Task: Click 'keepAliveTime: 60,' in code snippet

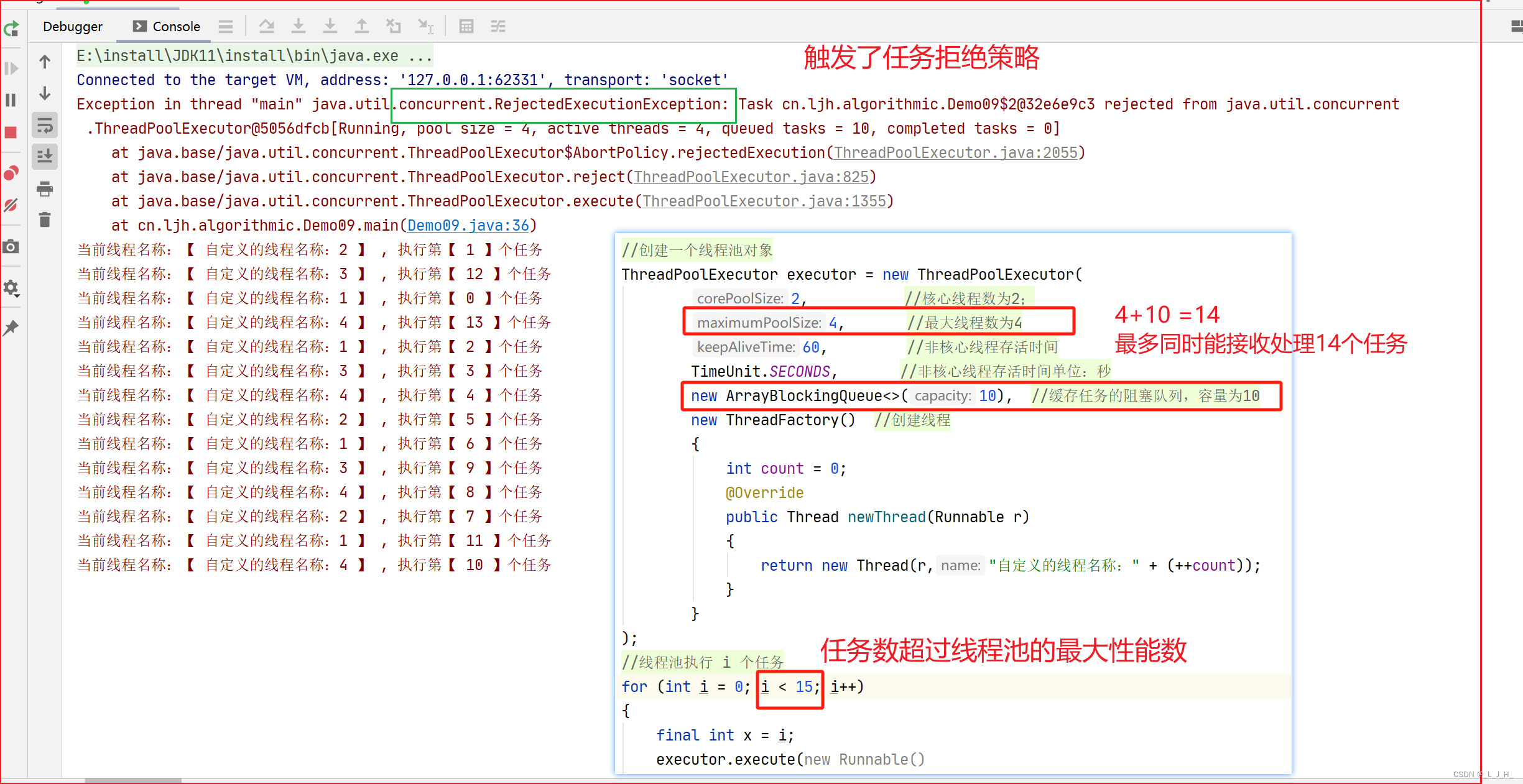Action: (x=761, y=347)
